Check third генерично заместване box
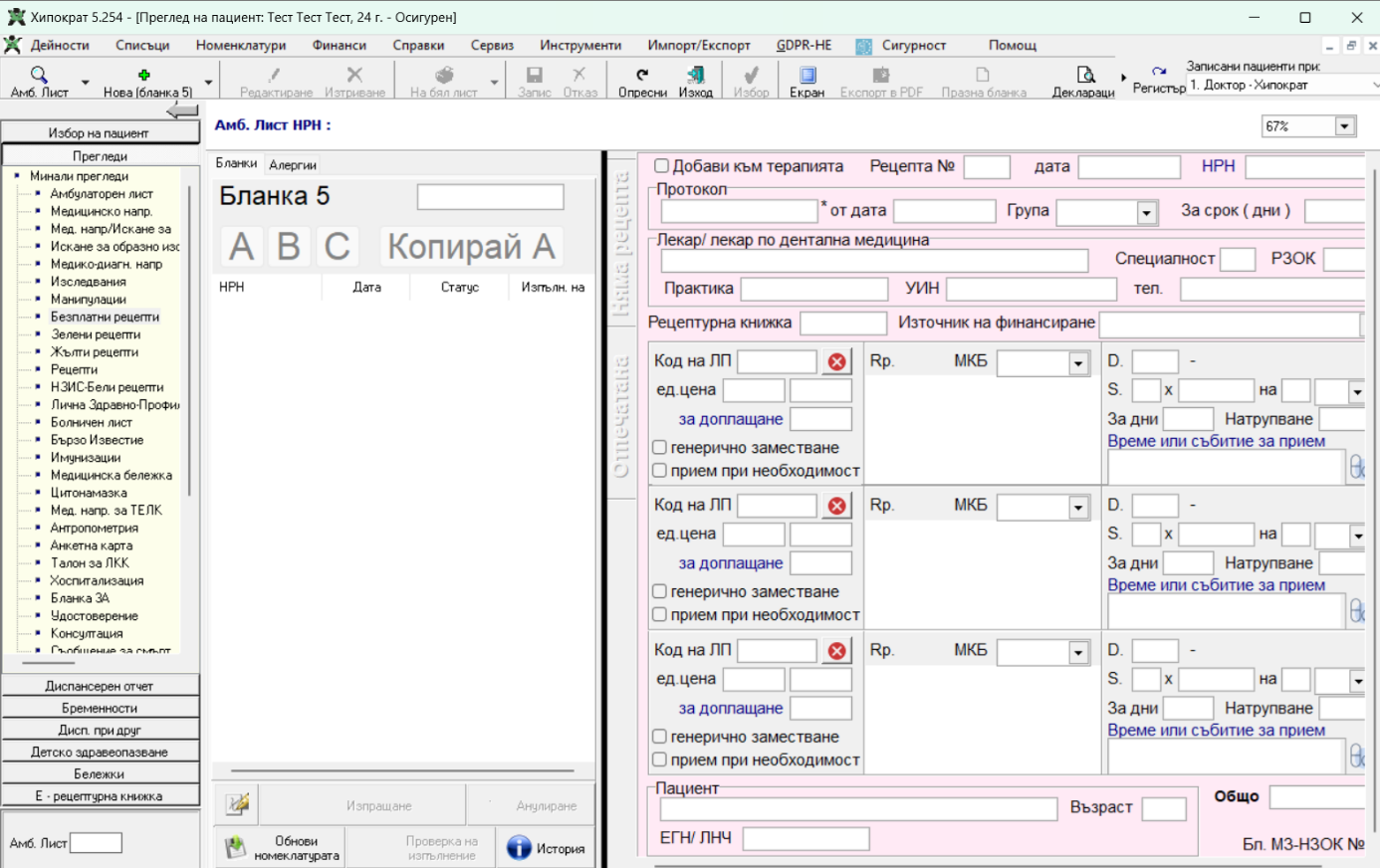This screenshot has height=868, width=1380. tap(659, 737)
